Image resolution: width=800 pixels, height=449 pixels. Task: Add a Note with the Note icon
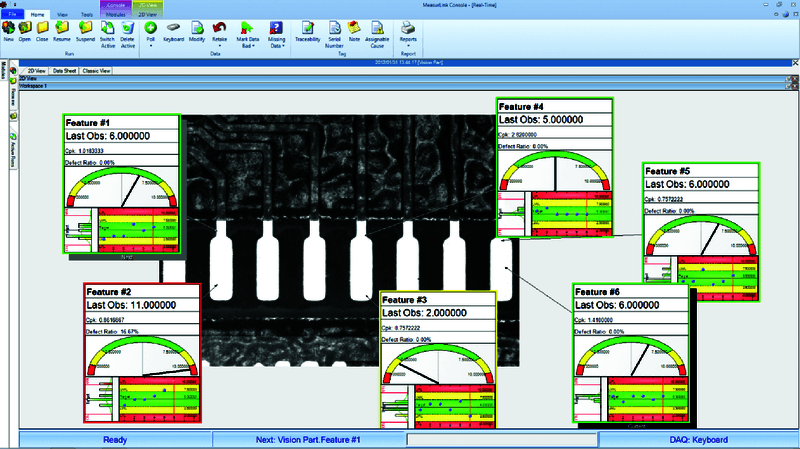[x=354, y=28]
